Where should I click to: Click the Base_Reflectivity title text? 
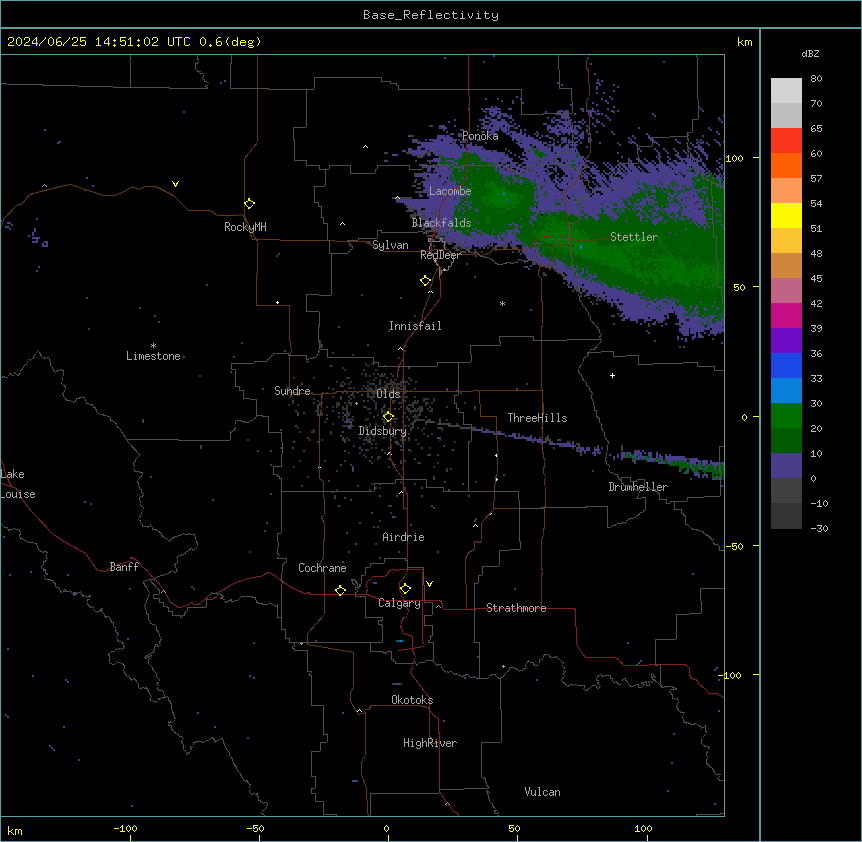431,15
